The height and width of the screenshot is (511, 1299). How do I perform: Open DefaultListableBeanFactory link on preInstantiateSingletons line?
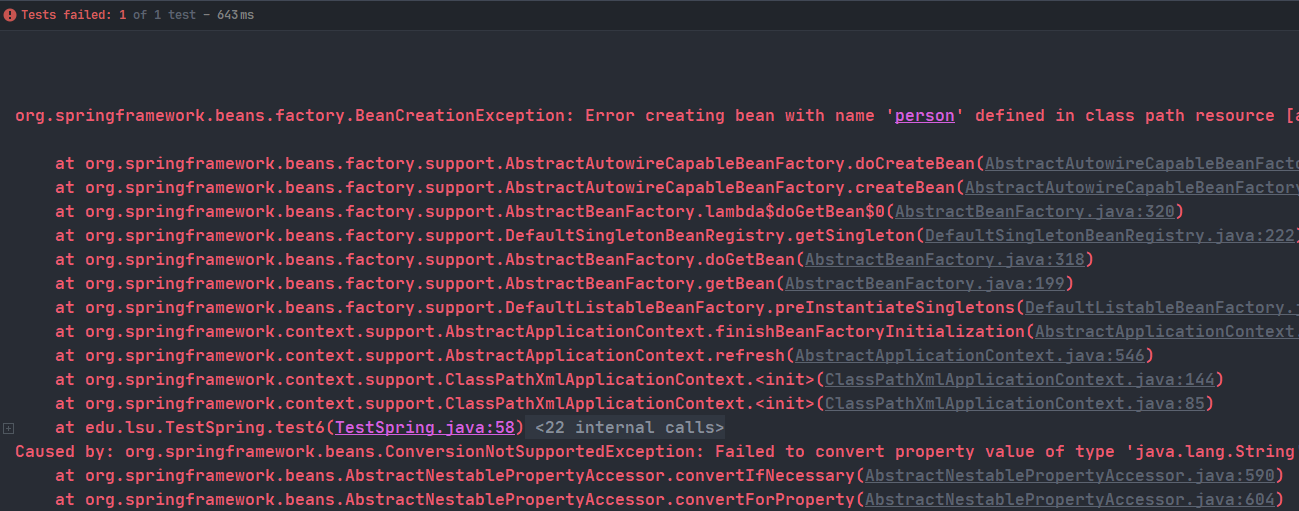tap(1162, 308)
